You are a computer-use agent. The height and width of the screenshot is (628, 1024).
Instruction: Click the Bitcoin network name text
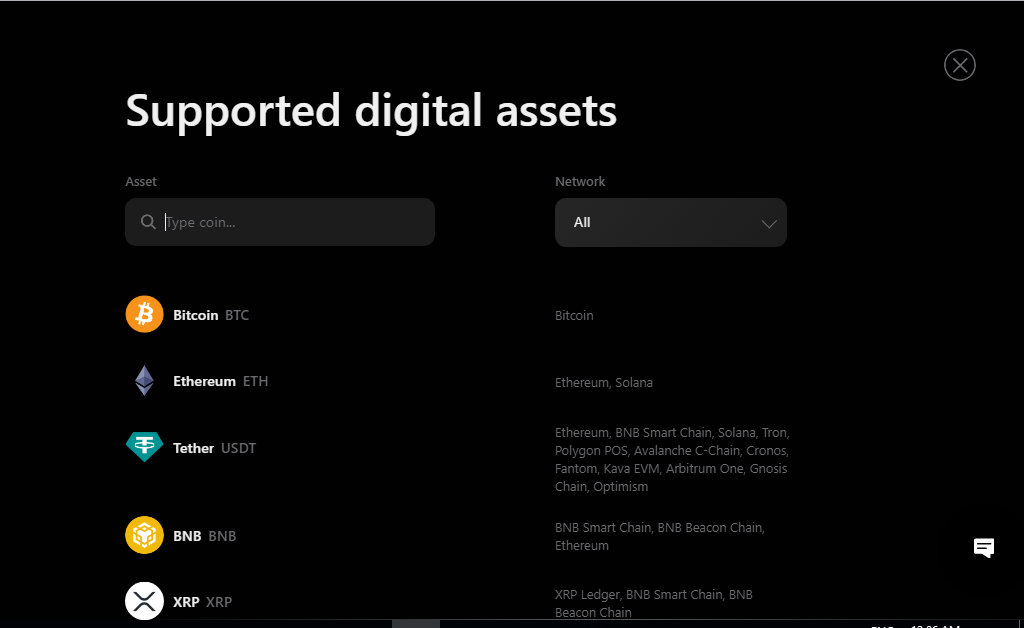tap(574, 315)
